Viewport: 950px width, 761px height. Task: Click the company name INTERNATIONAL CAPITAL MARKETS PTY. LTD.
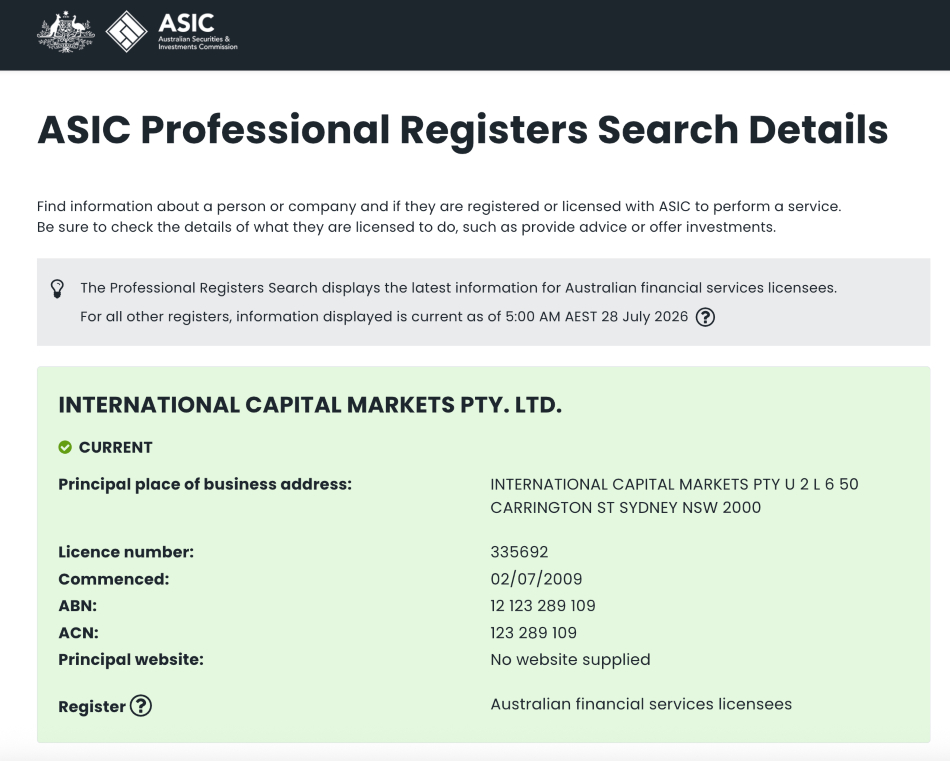[x=310, y=405]
